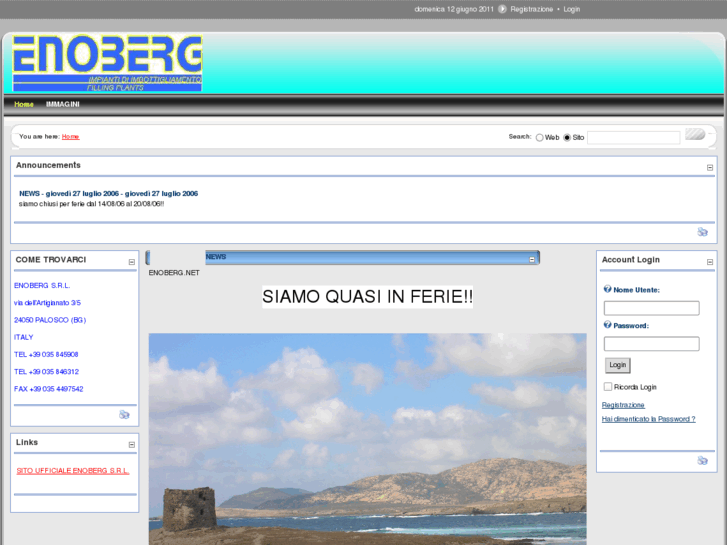Enable the Ricorda Login checkbox
This screenshot has width=727, height=545.
click(x=608, y=386)
